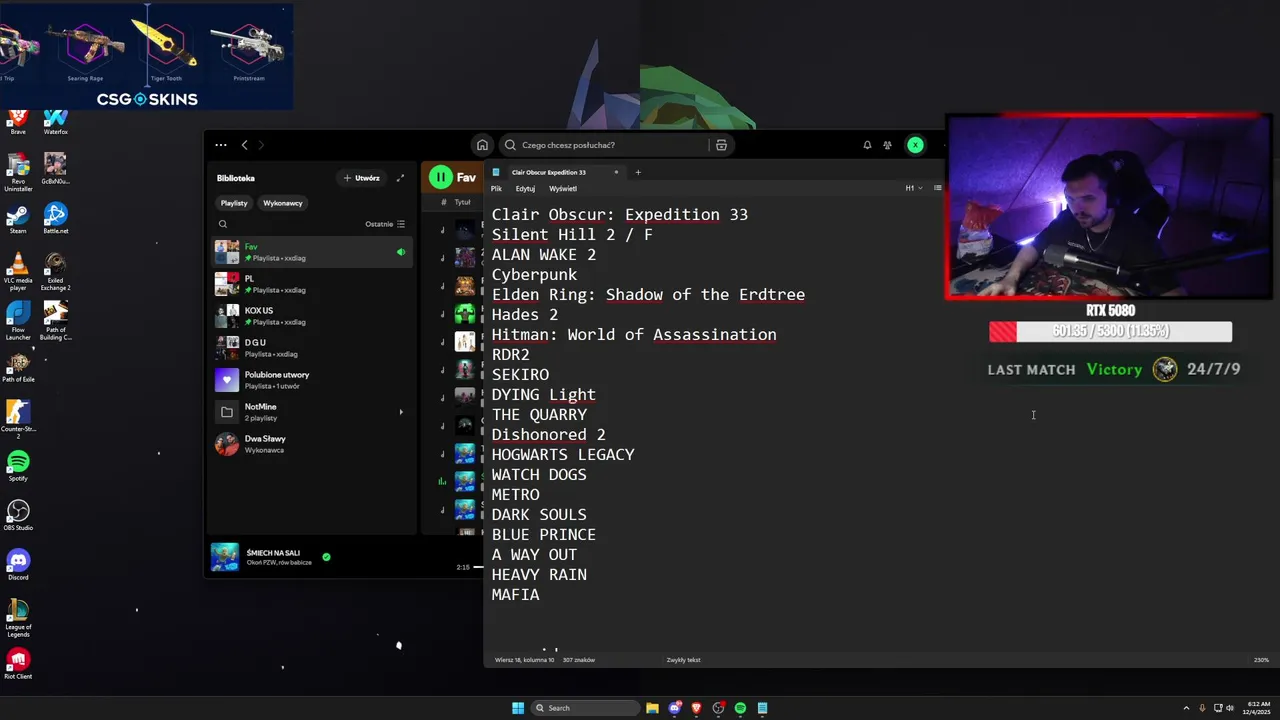Open the Windows Start button
1280x720 pixels.
click(518, 708)
